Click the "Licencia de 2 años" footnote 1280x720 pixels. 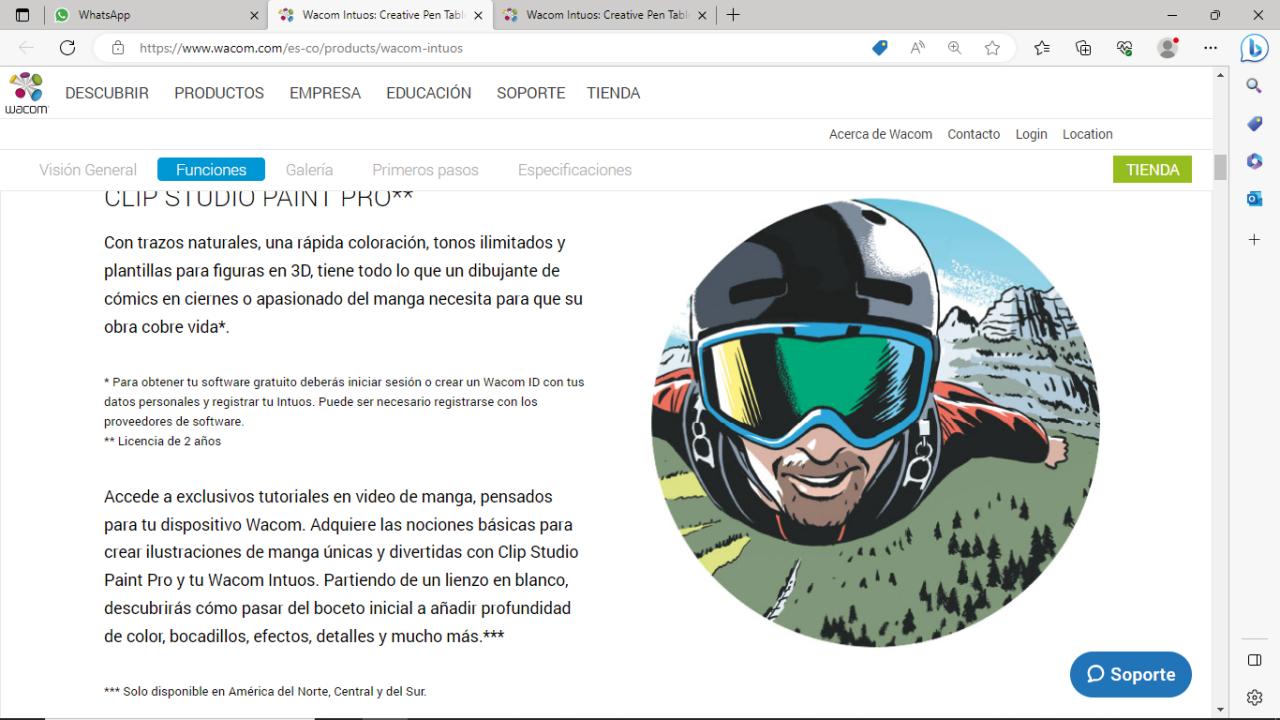point(163,441)
